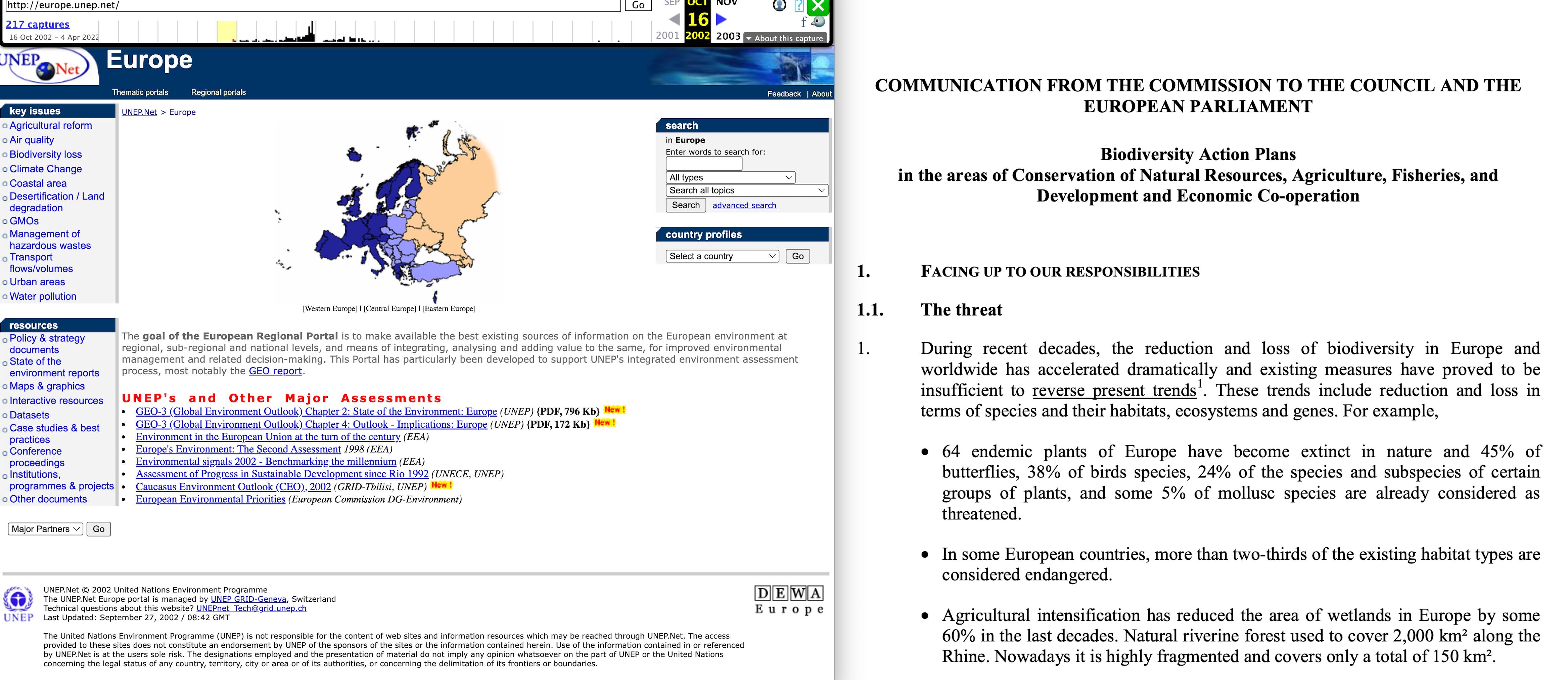1568x680 pixels.
Task: Open Case studies & best practices
Action: (x=54, y=434)
